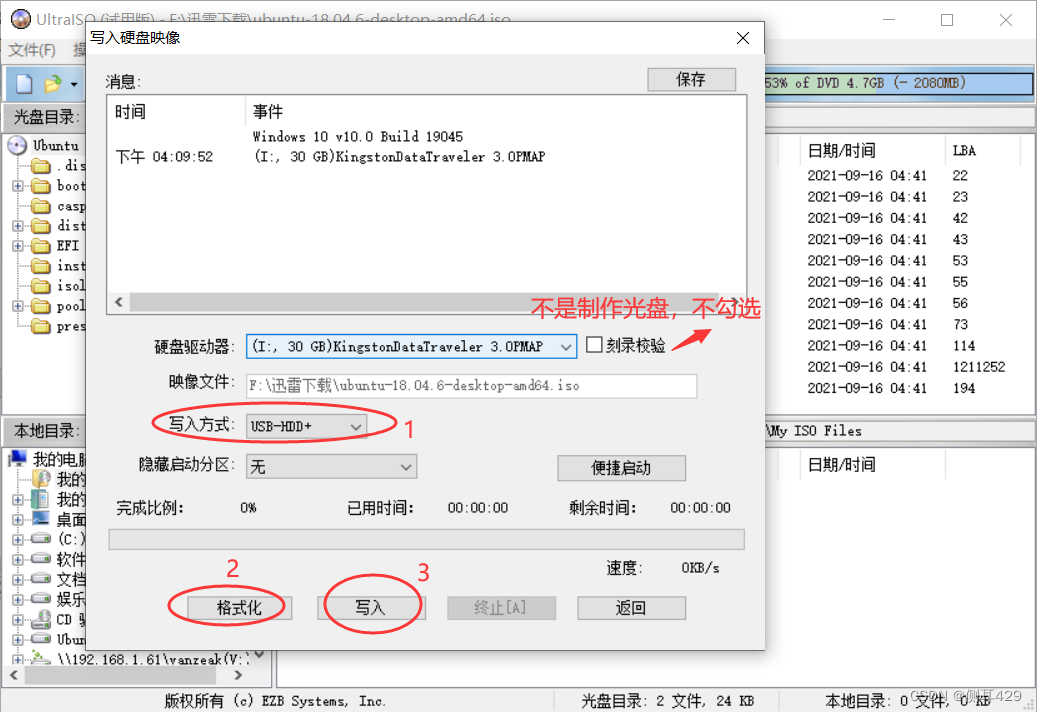This screenshot has width=1037, height=712.
Task: Click the Open file toolbar icon
Action: tap(52, 84)
